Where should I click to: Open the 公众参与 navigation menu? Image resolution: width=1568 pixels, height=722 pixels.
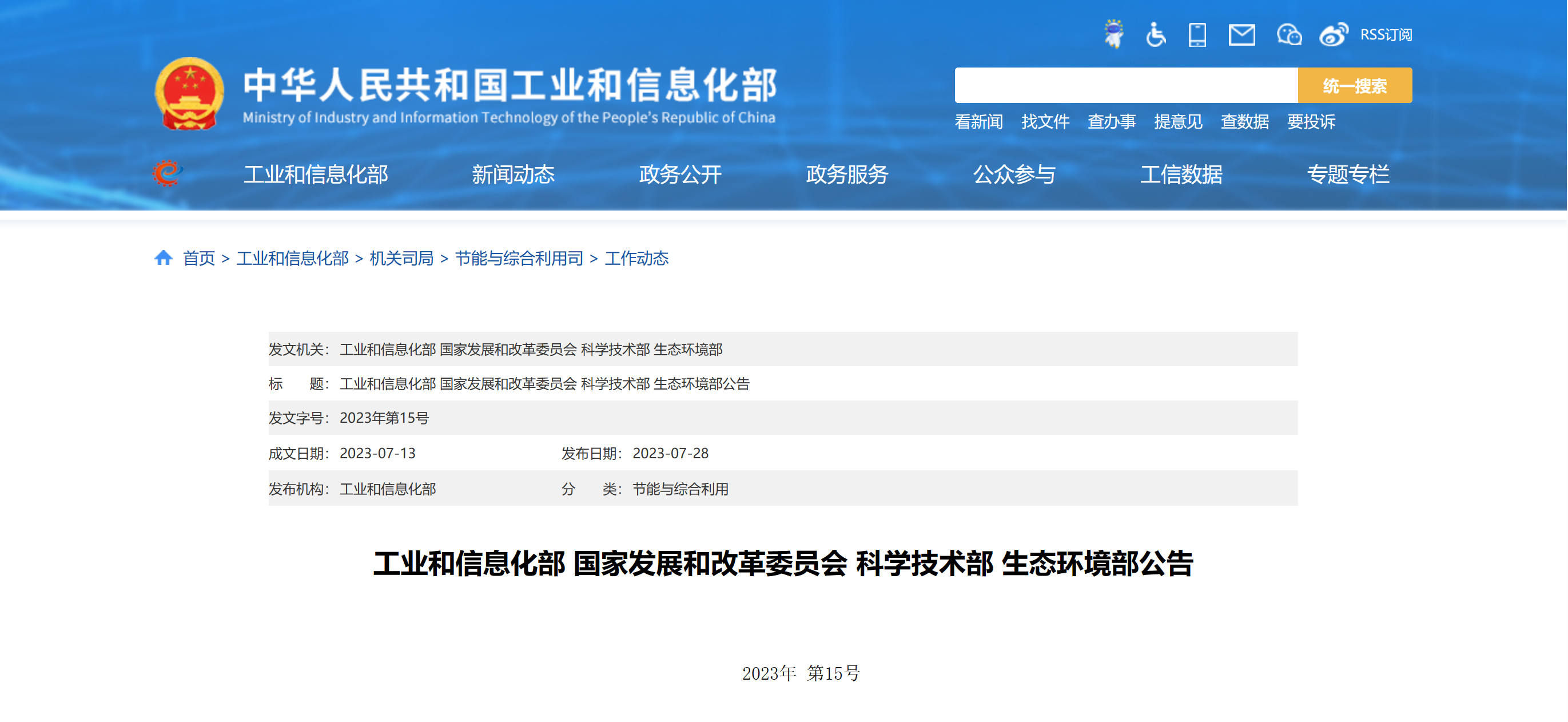[1014, 174]
